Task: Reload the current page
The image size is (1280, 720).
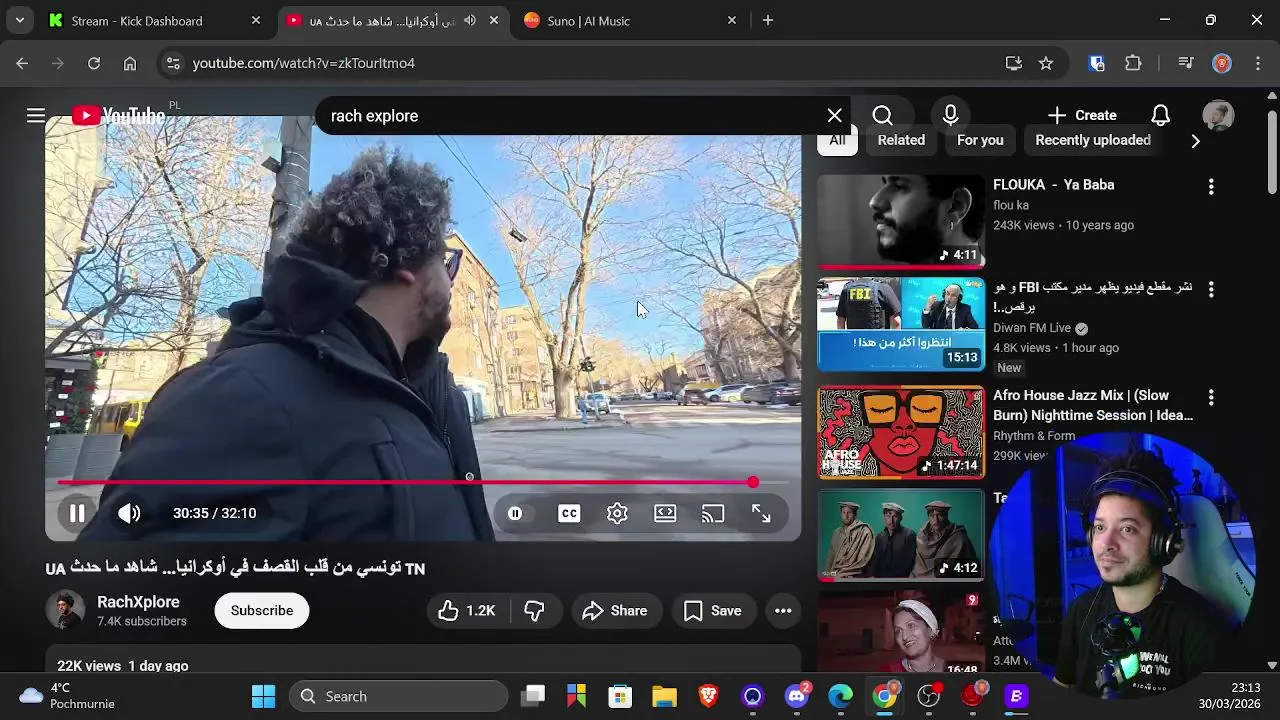Action: point(94,63)
